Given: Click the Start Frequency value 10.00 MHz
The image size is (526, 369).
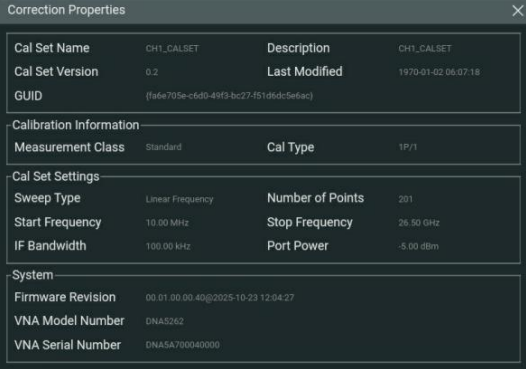Looking at the screenshot, I should pos(167,223).
